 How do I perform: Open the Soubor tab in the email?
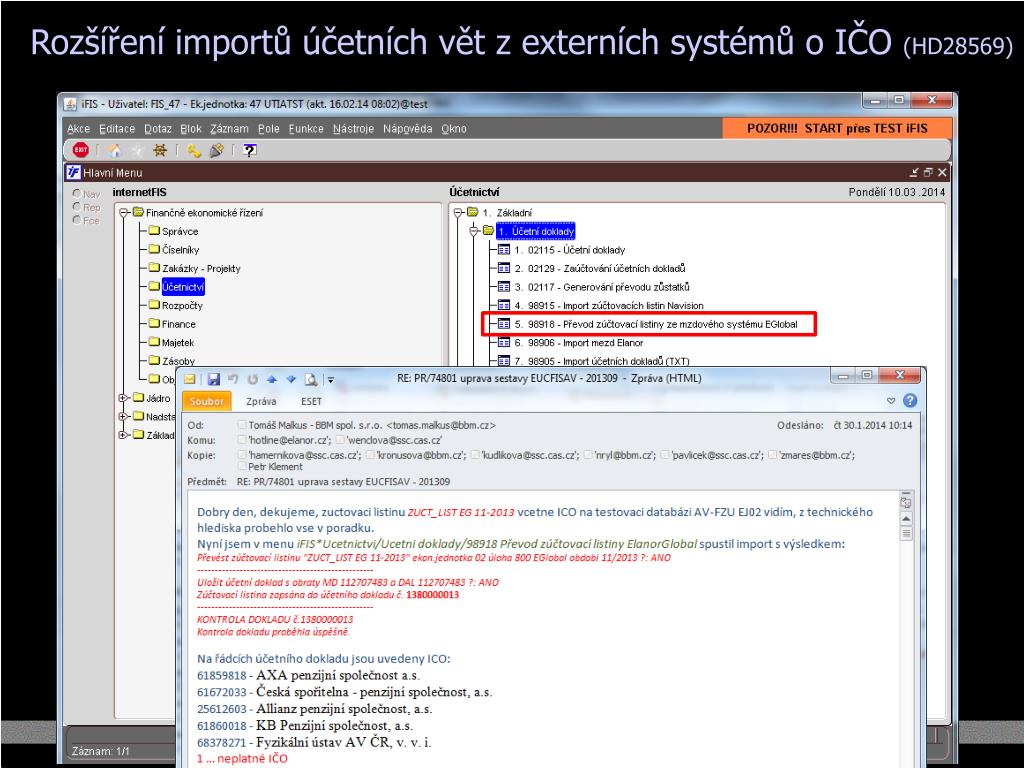point(206,401)
